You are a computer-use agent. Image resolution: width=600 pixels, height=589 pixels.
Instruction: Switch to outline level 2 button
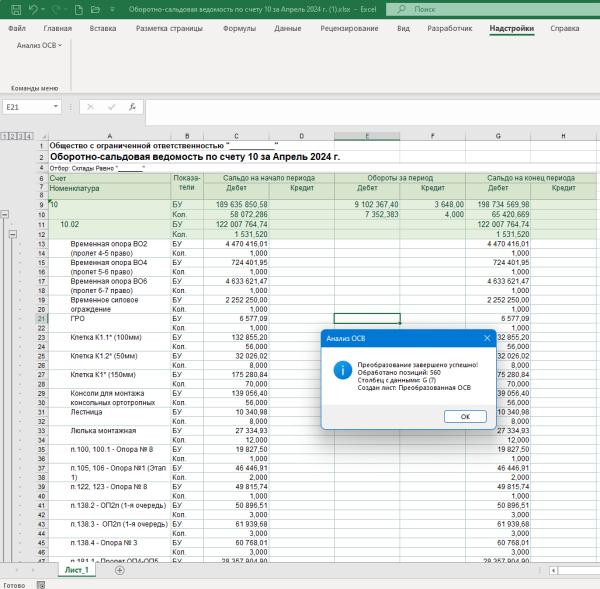tap(13, 136)
